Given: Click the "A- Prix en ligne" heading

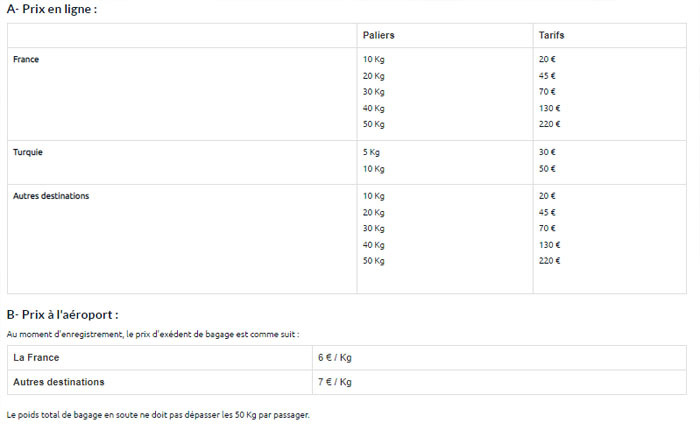Looking at the screenshot, I should pyautogui.click(x=52, y=9).
